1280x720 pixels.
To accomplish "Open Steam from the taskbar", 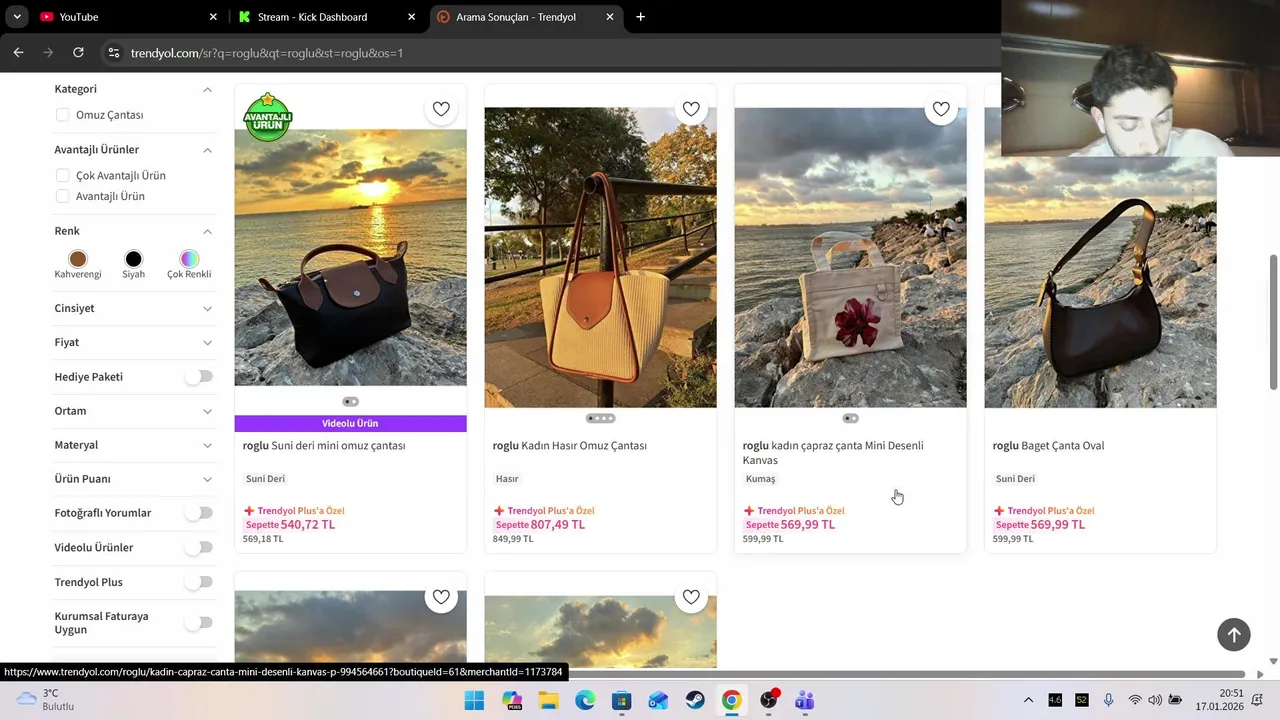I will (695, 700).
